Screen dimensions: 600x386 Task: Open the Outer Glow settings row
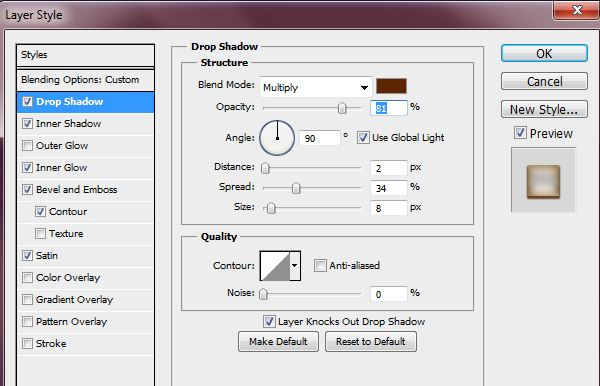[x=86, y=146]
